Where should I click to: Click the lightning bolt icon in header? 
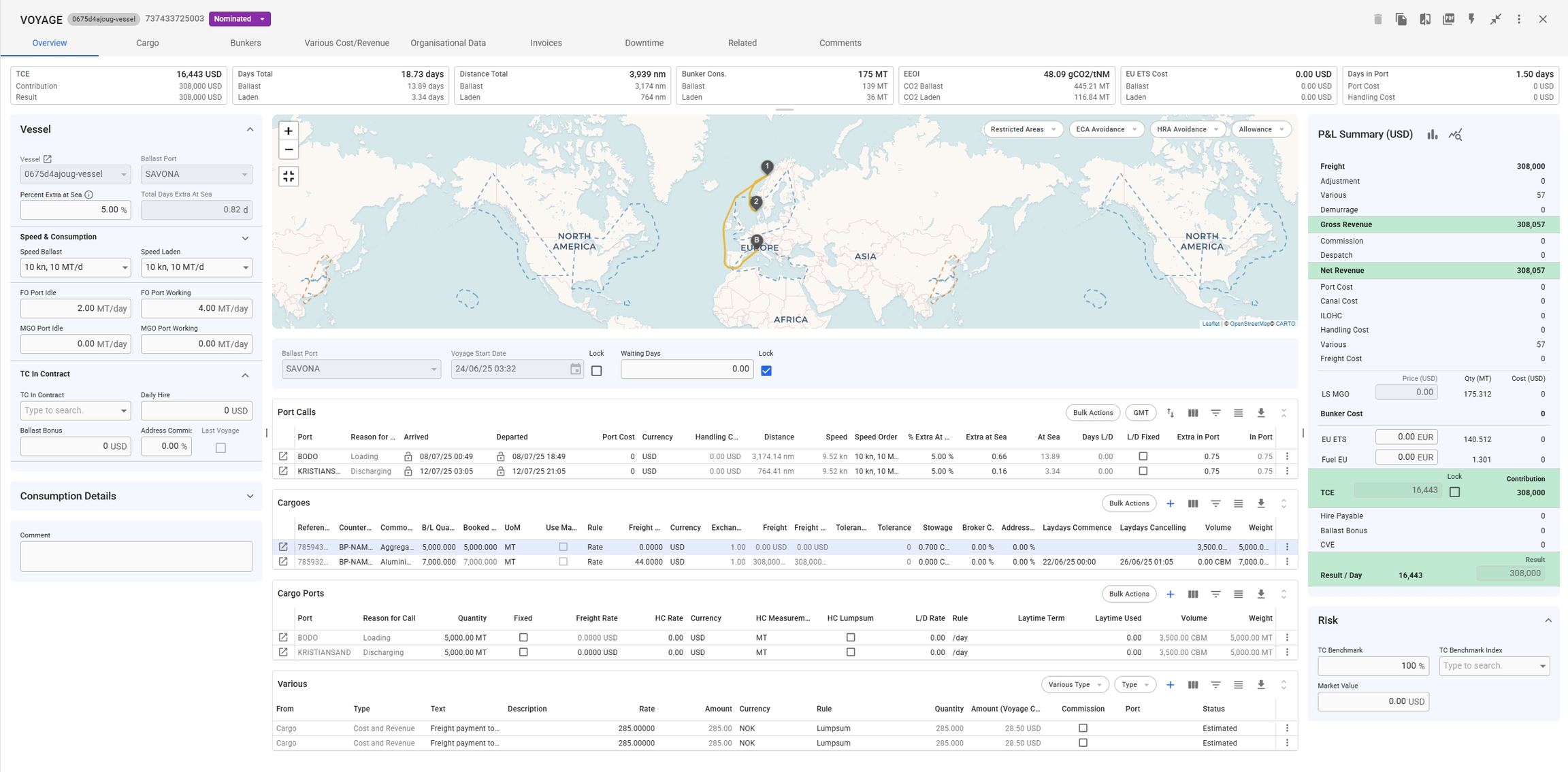(1471, 19)
